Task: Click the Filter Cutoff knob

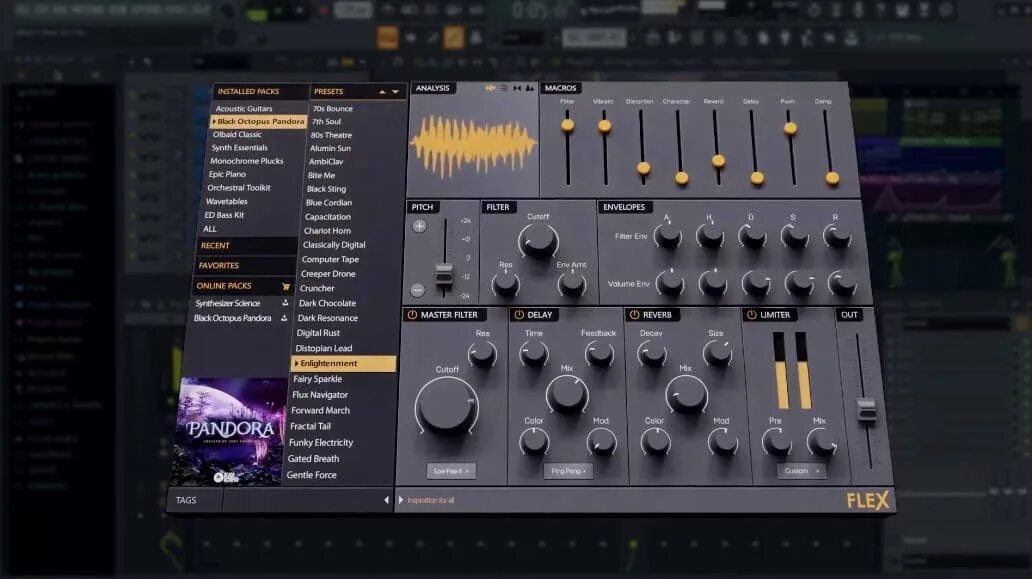Action: click(538, 240)
